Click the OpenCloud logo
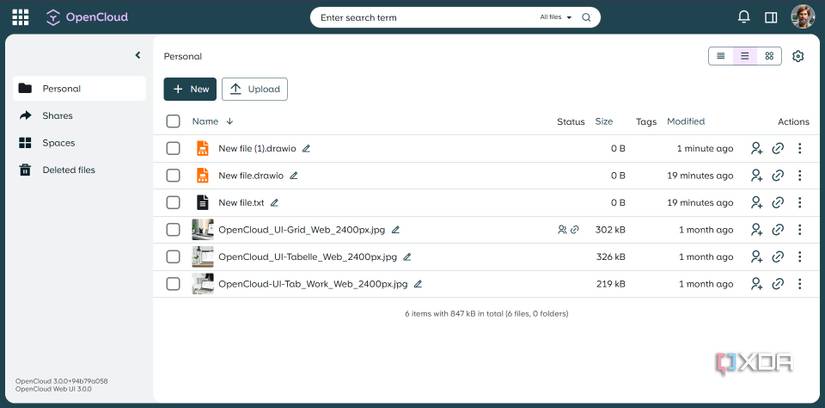825x408 pixels. coord(87,17)
